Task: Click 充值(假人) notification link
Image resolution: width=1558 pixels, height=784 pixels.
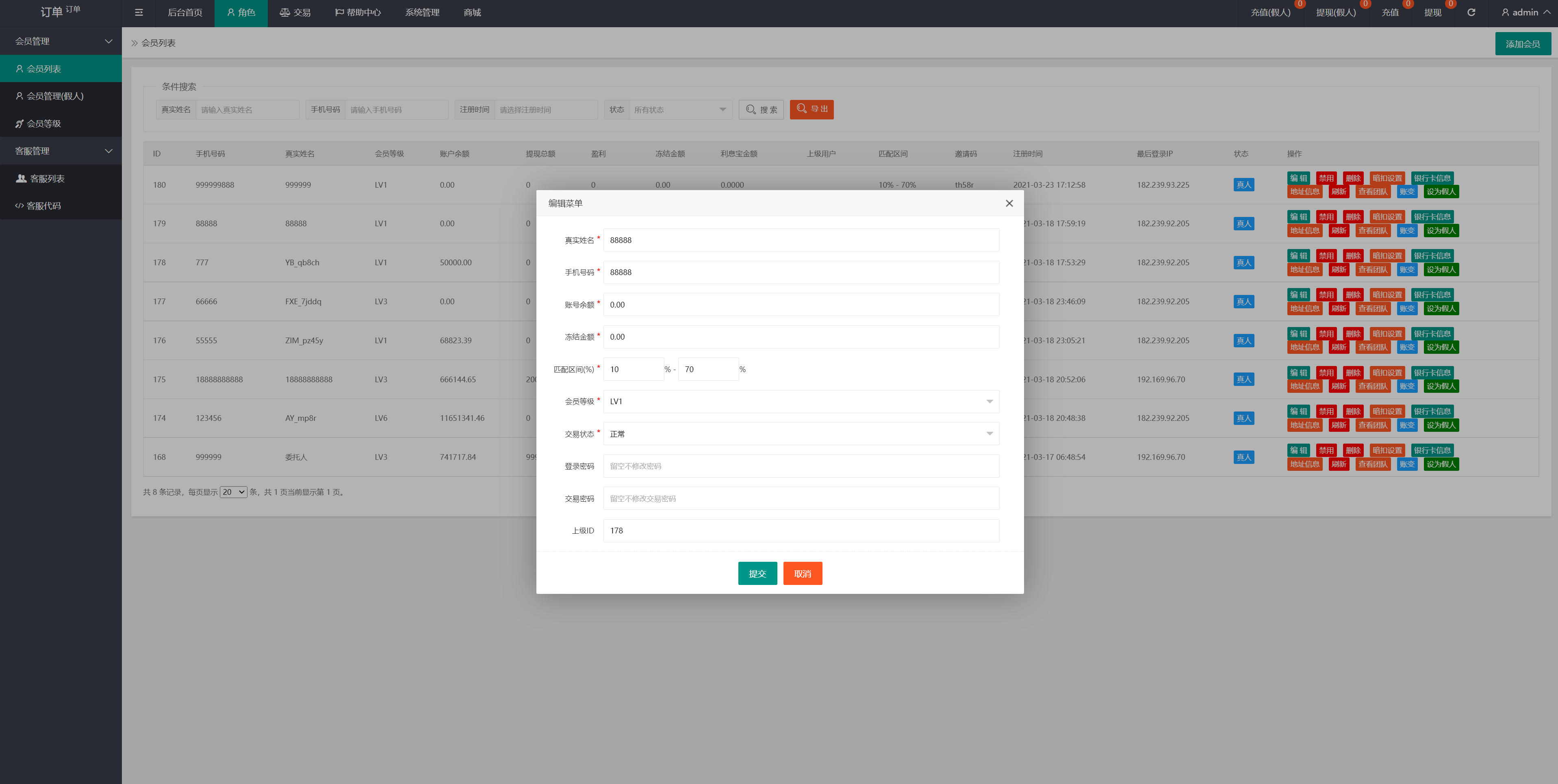Action: click(1270, 12)
